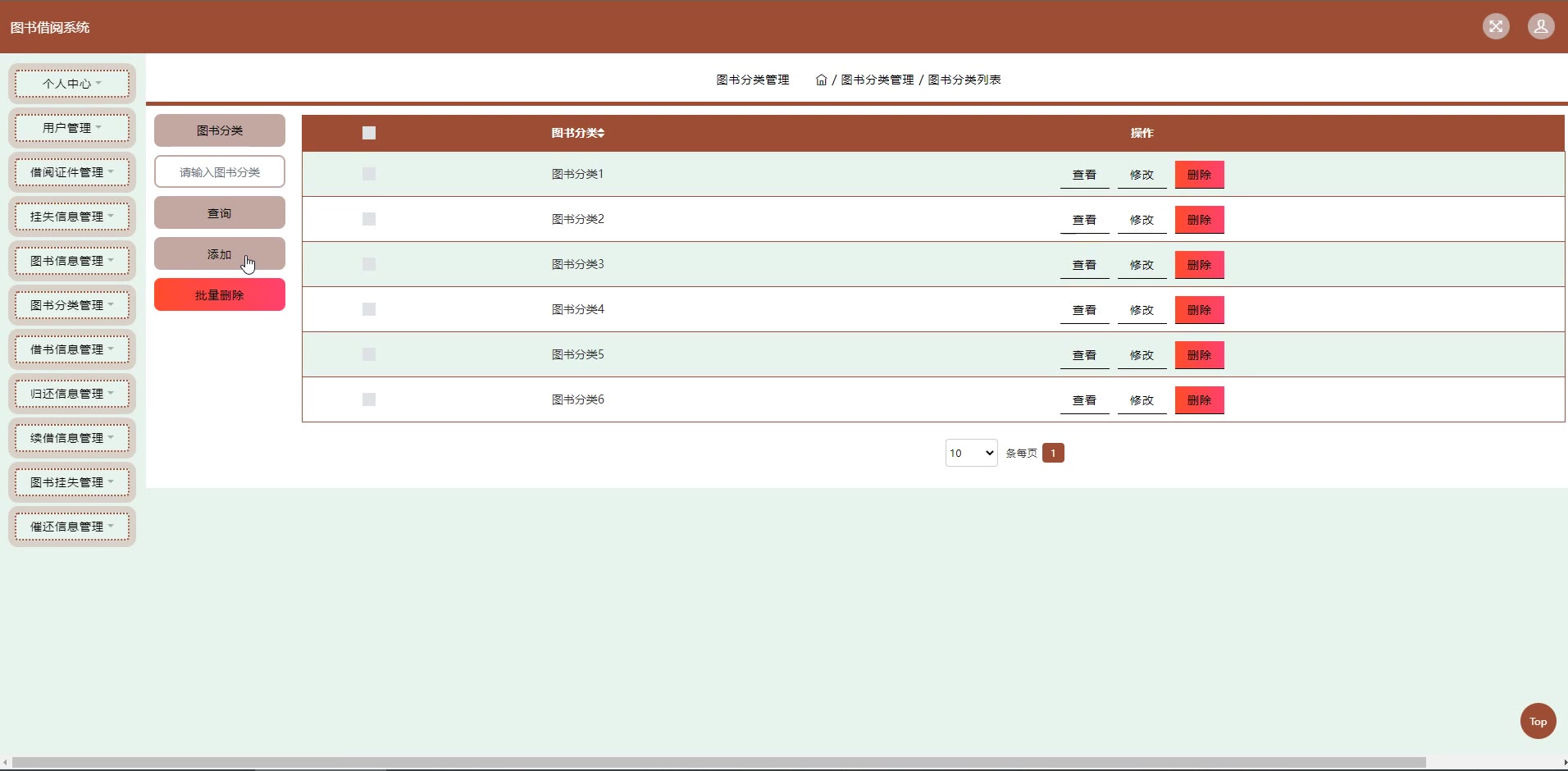Image resolution: width=1568 pixels, height=771 pixels.
Task: Edit 图书分类1 with 修改 button
Action: [1142, 175]
